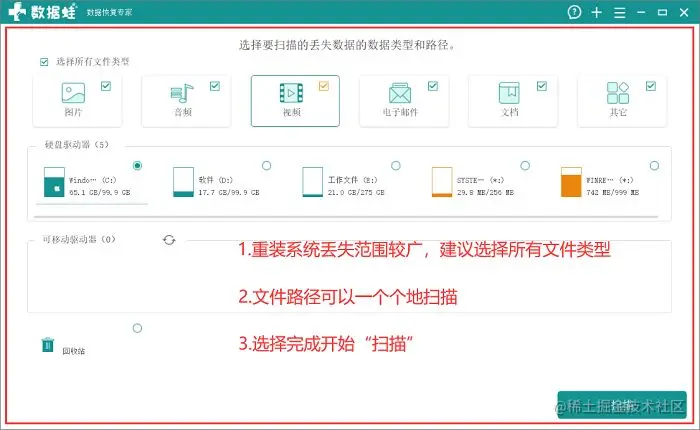The width and height of the screenshot is (700, 430).
Task: Click the 数据蛙 logo icon
Action: [x=17, y=12]
